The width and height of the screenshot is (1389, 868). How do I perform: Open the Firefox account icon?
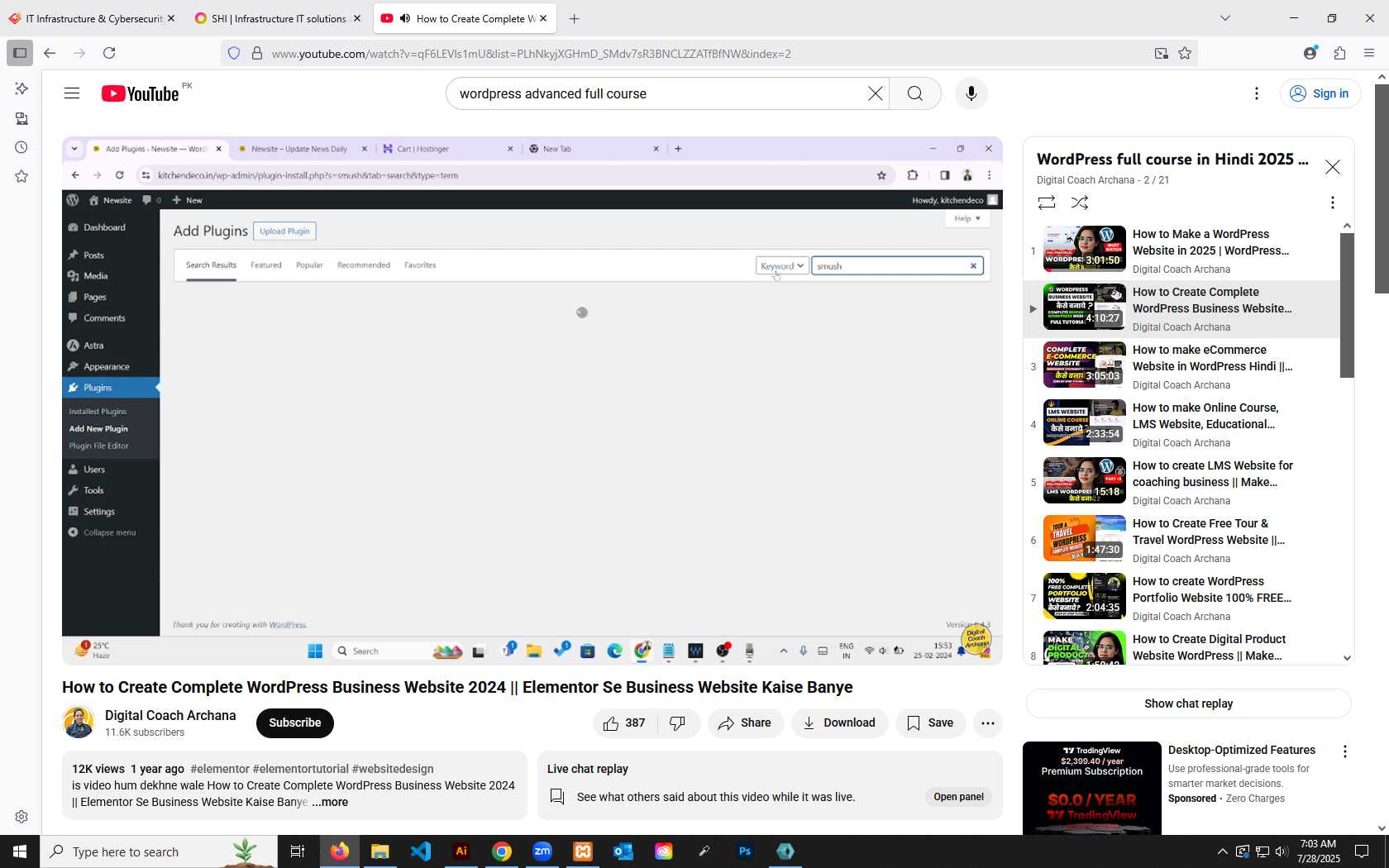[x=1310, y=53]
